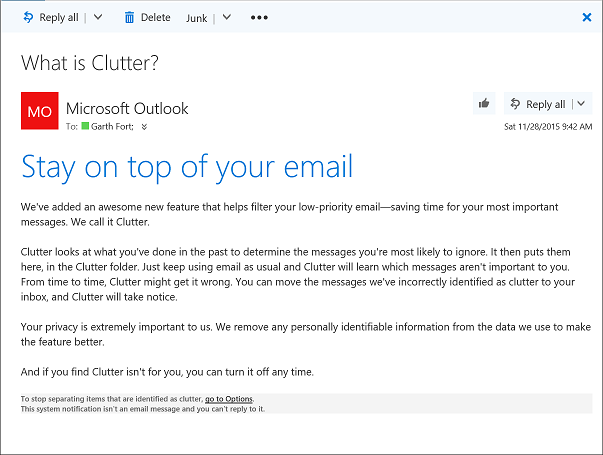603x455 pixels.
Task: Click the 'Stay on top of your email' heading
Action: pos(186,166)
